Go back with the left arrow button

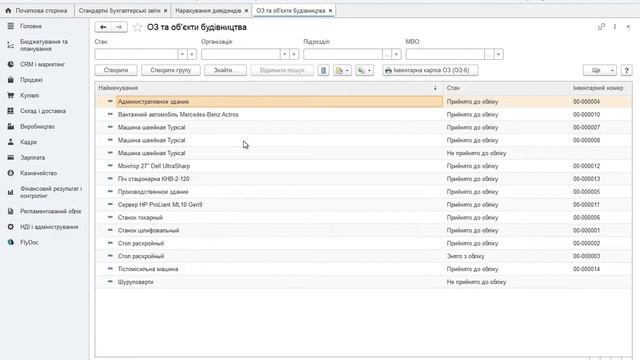tap(103, 27)
